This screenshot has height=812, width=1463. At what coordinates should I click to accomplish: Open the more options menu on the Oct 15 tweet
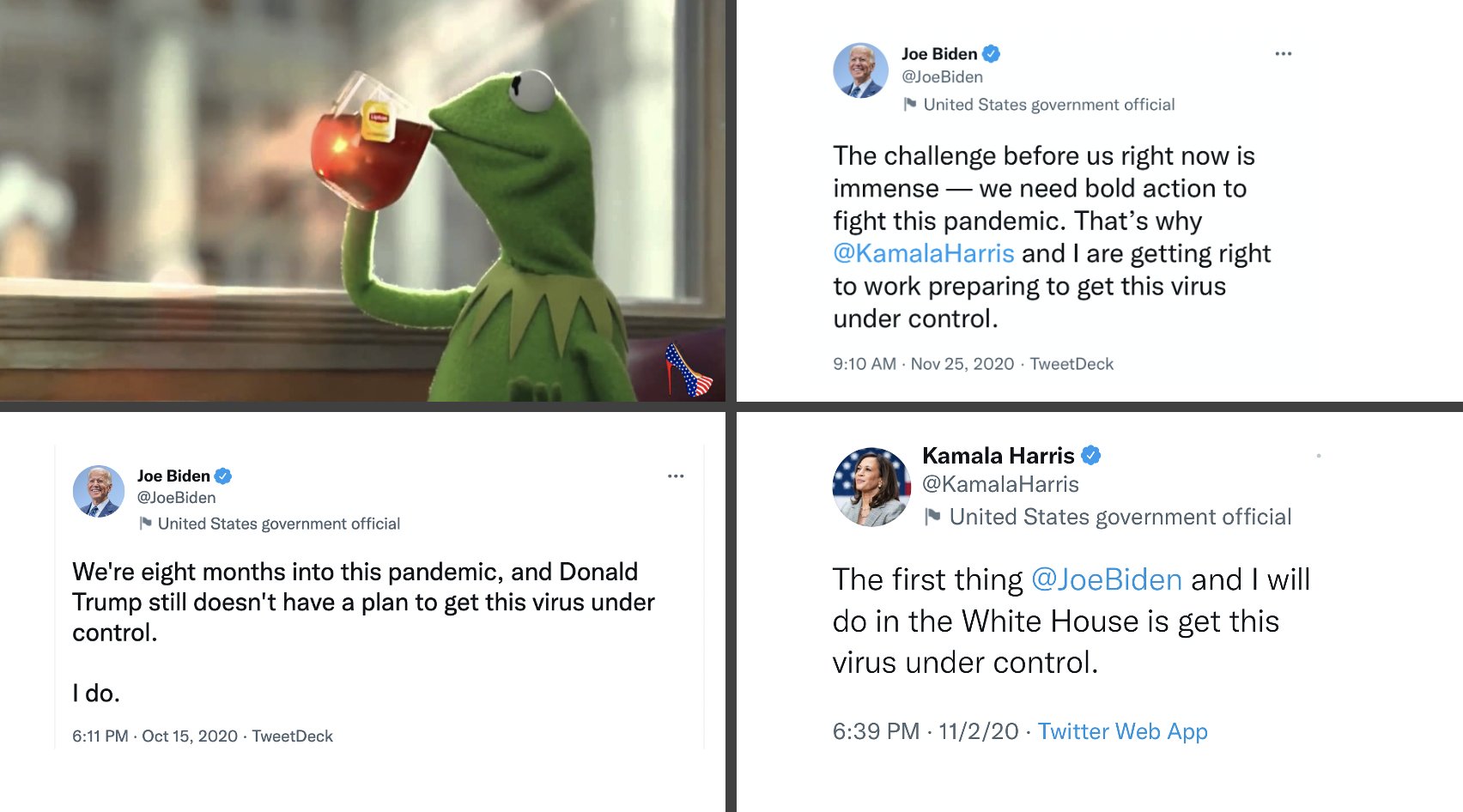676,476
